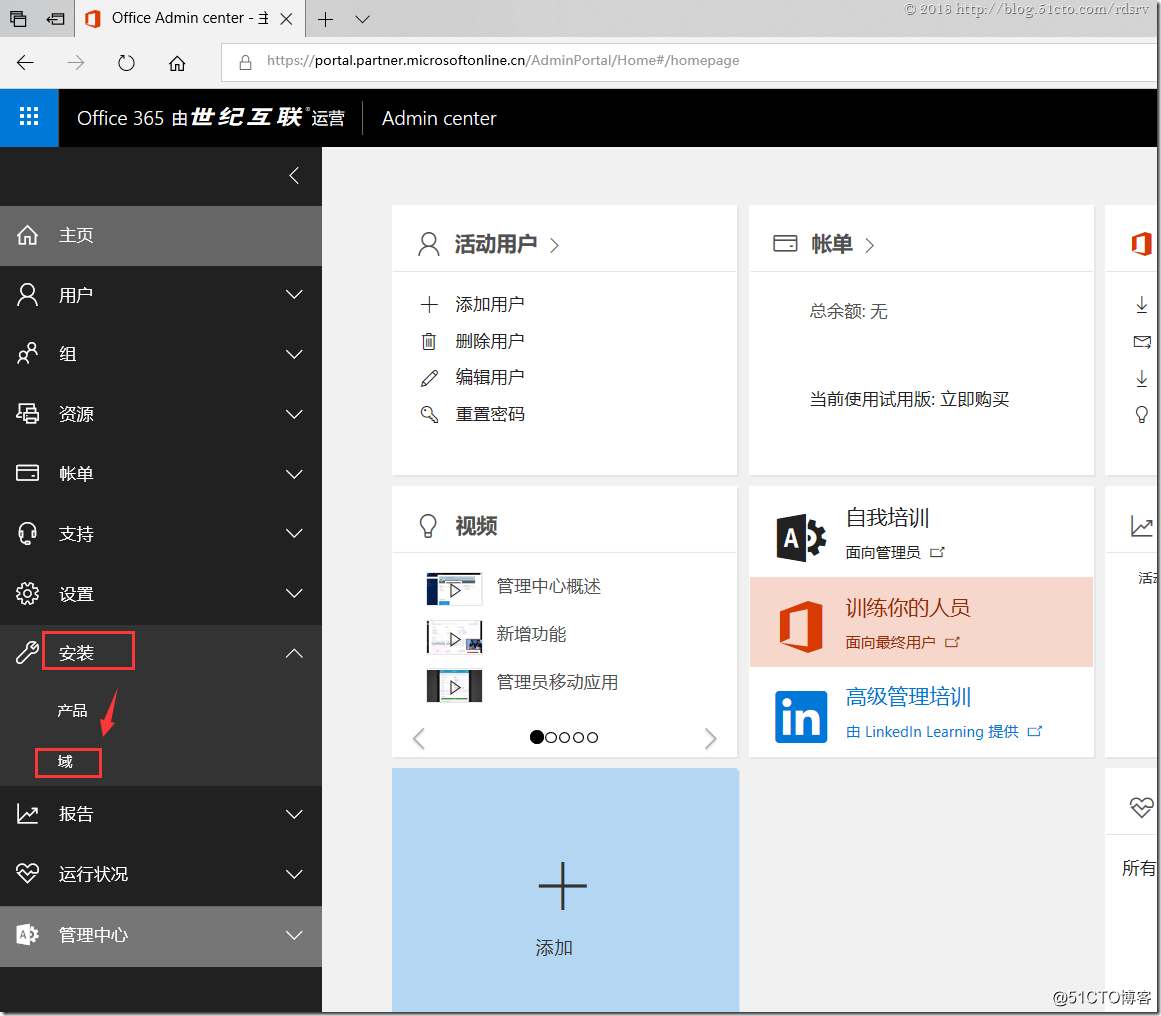Click the browser back arrow
The width and height of the screenshot is (1161, 1016).
pos(25,63)
